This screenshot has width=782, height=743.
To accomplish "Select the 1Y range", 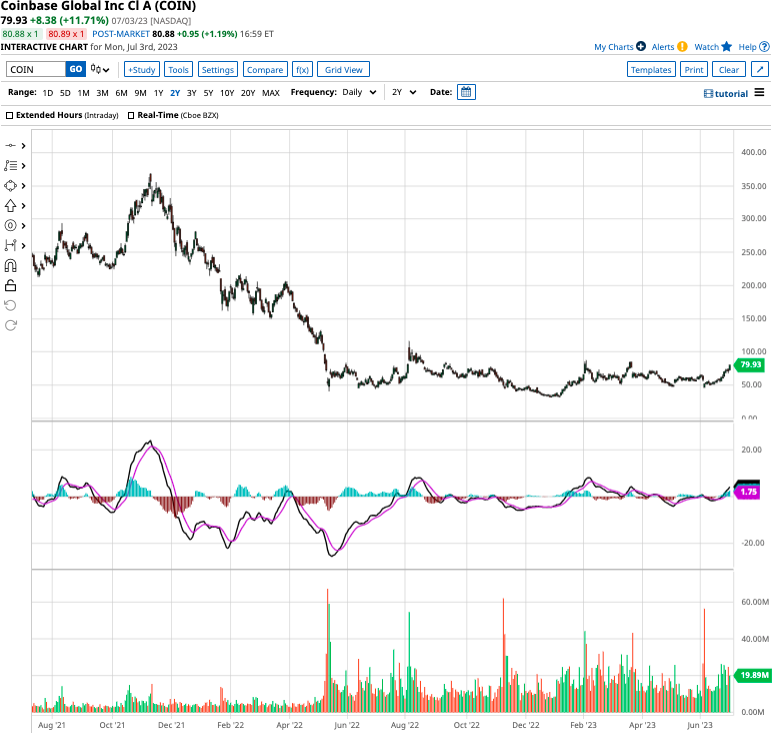I will pos(159,93).
